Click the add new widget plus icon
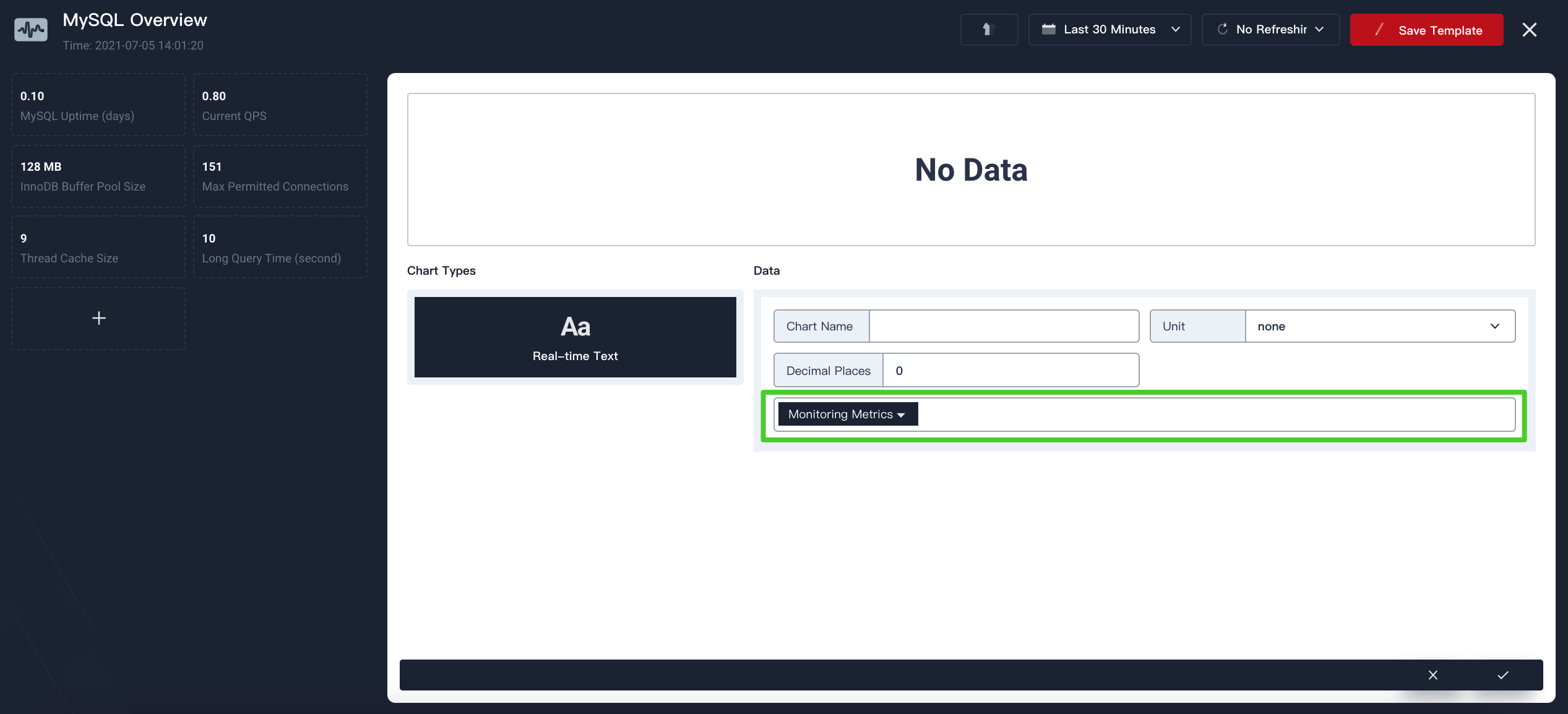The image size is (1568, 714). (98, 318)
